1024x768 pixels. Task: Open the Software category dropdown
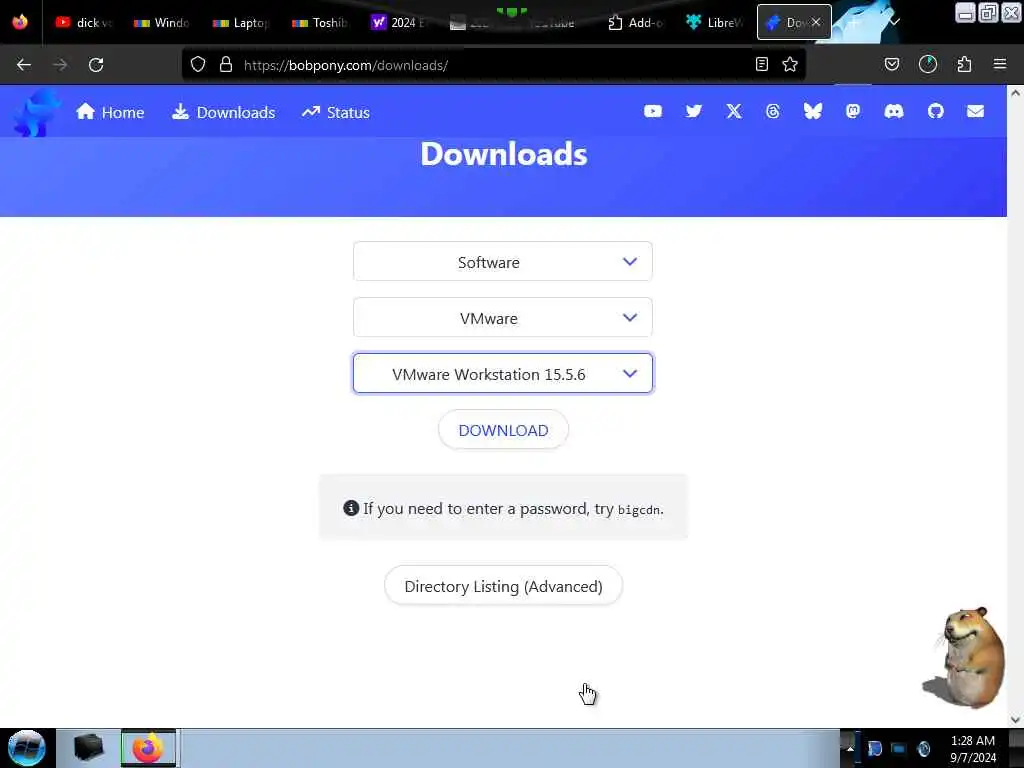pos(503,262)
